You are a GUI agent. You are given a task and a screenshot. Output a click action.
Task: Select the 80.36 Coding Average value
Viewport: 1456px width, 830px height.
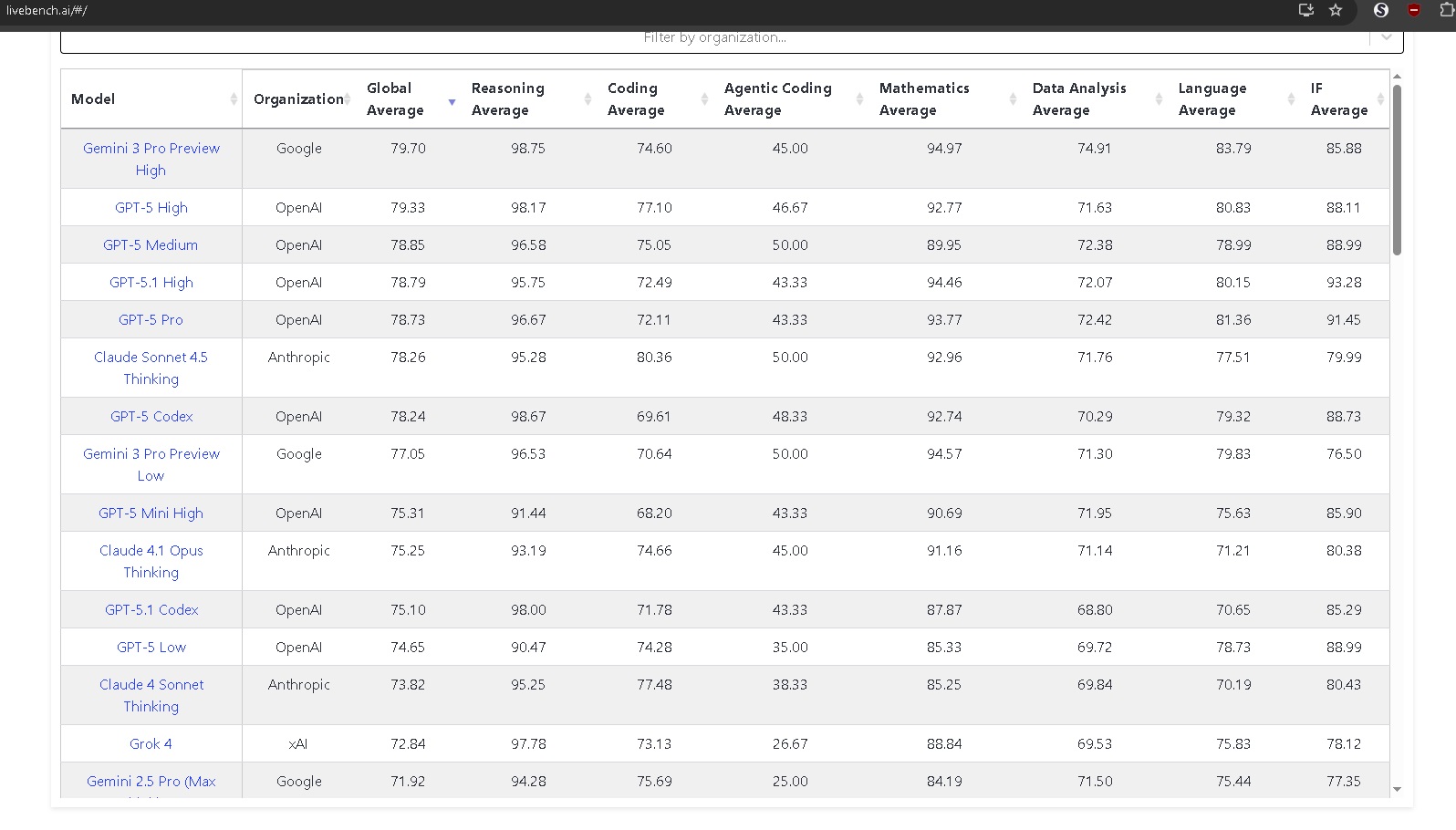[x=654, y=358]
